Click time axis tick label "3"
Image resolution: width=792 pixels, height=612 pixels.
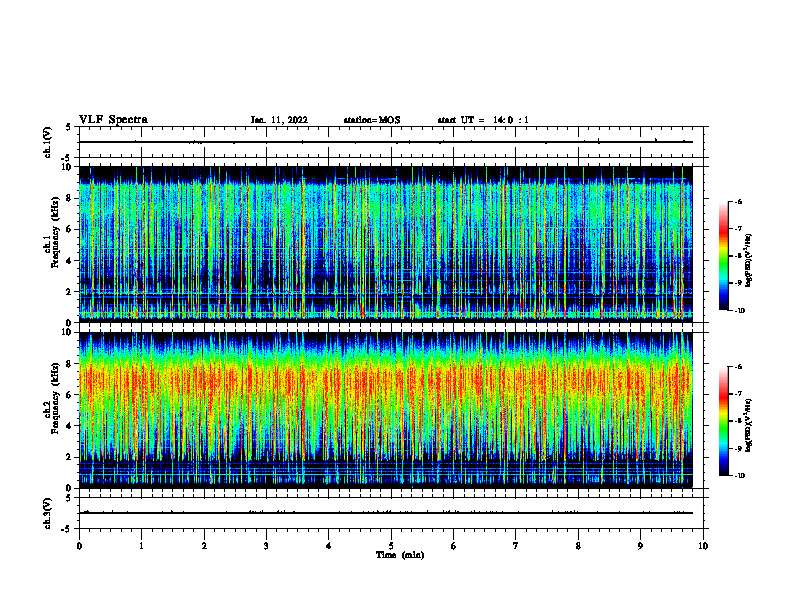(x=266, y=546)
